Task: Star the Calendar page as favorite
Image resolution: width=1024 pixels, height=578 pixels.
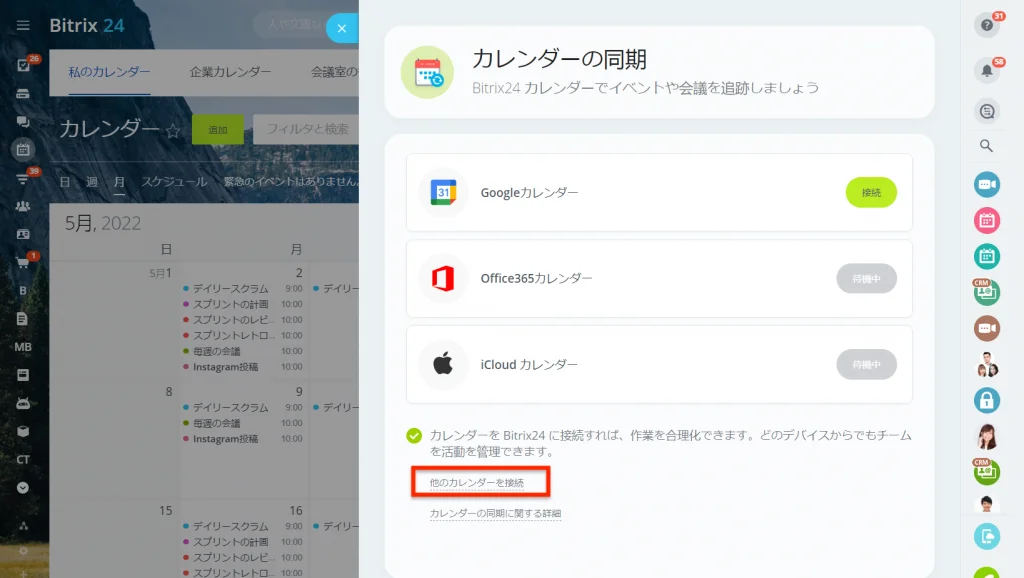Action: (x=173, y=131)
